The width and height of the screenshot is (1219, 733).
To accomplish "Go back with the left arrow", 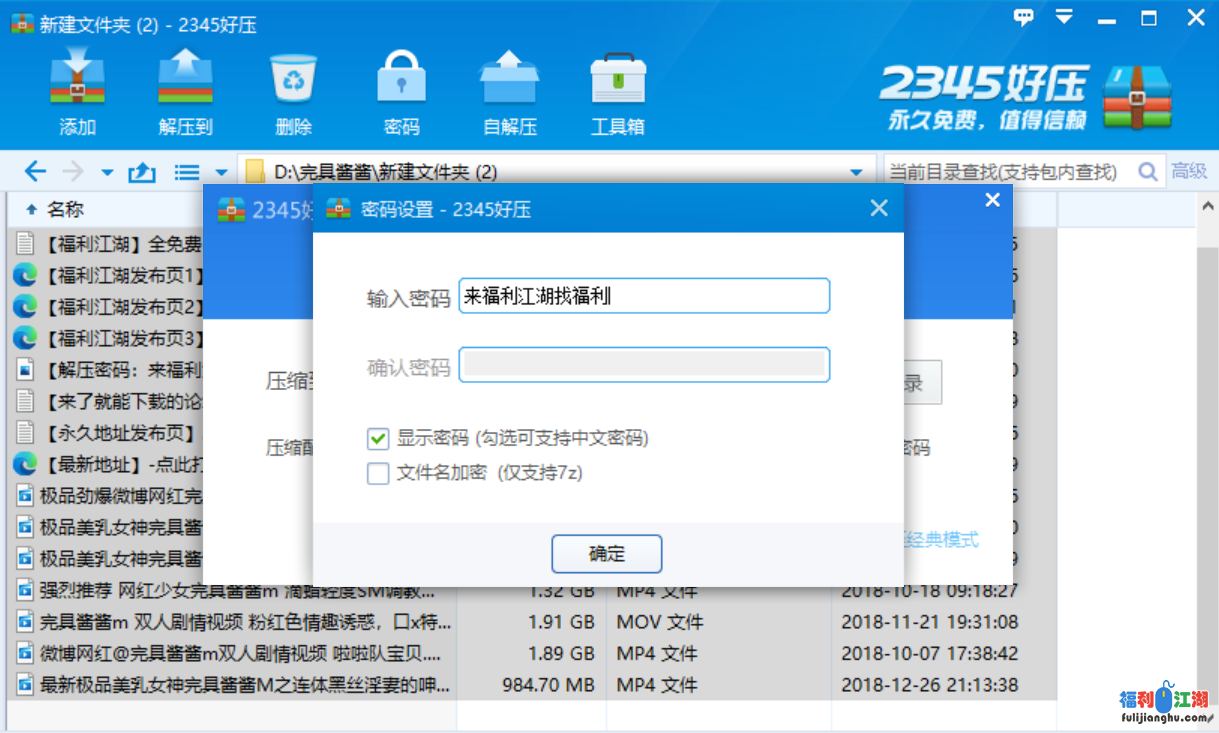I will pyautogui.click(x=35, y=172).
